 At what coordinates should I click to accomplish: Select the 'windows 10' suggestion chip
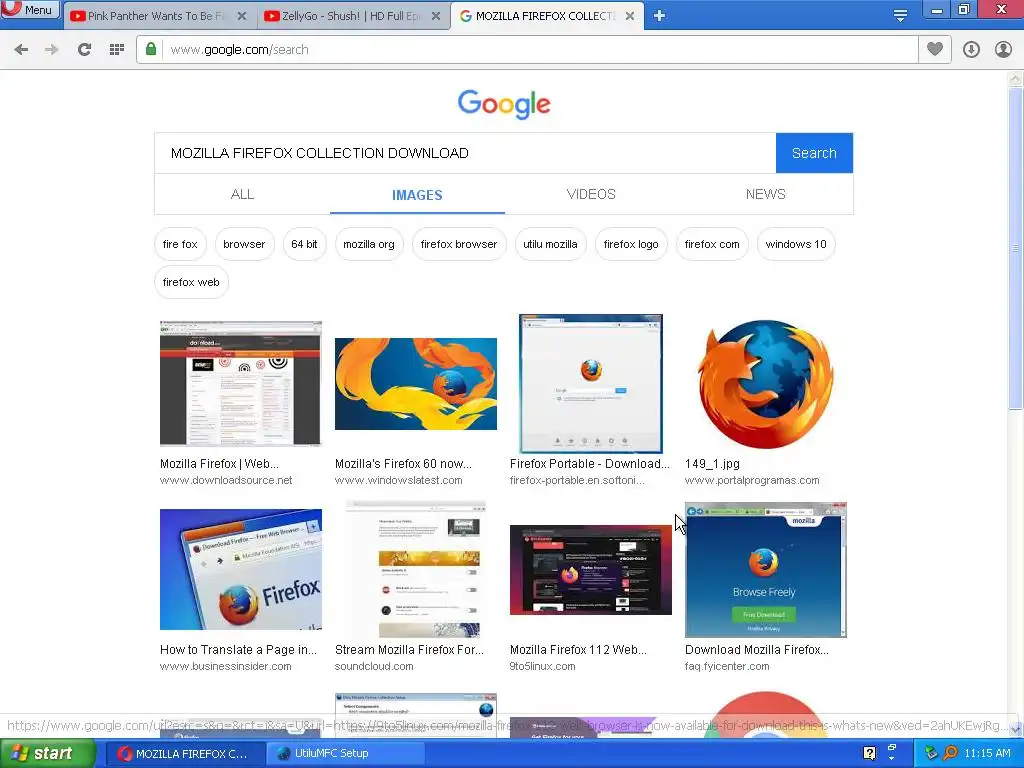[x=796, y=244]
